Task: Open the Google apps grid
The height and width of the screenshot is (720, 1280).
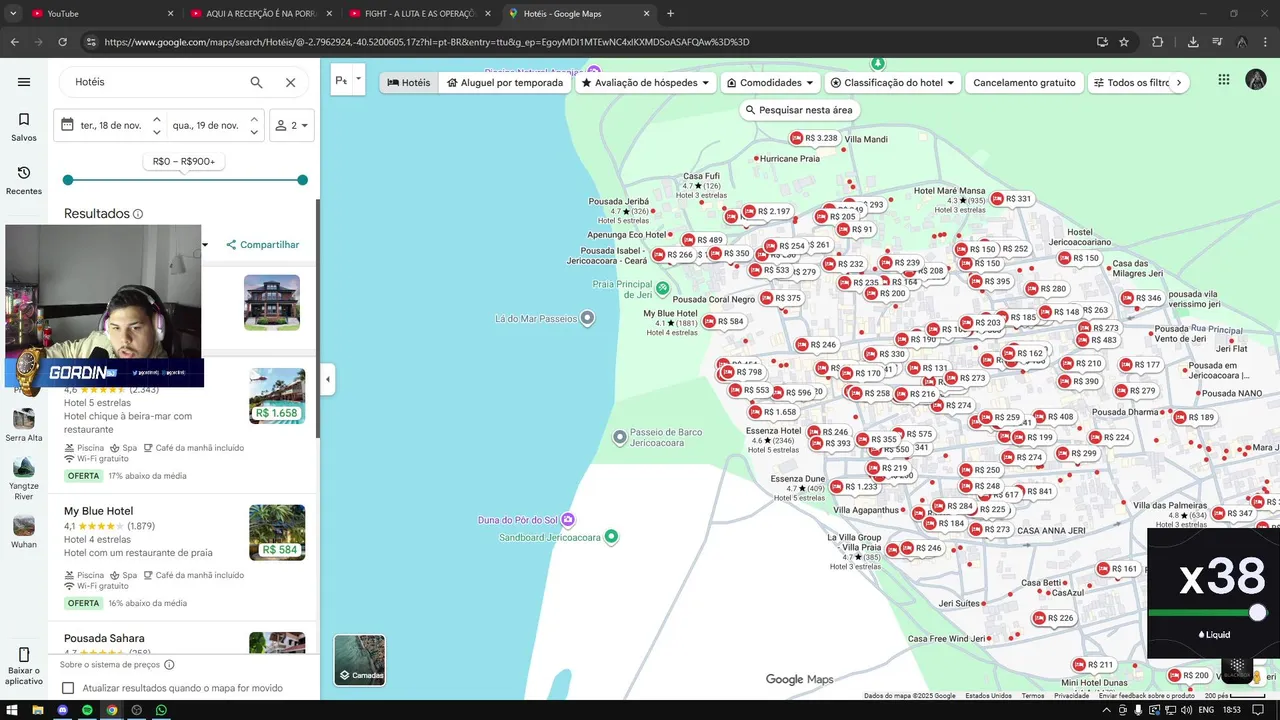Action: (1223, 81)
